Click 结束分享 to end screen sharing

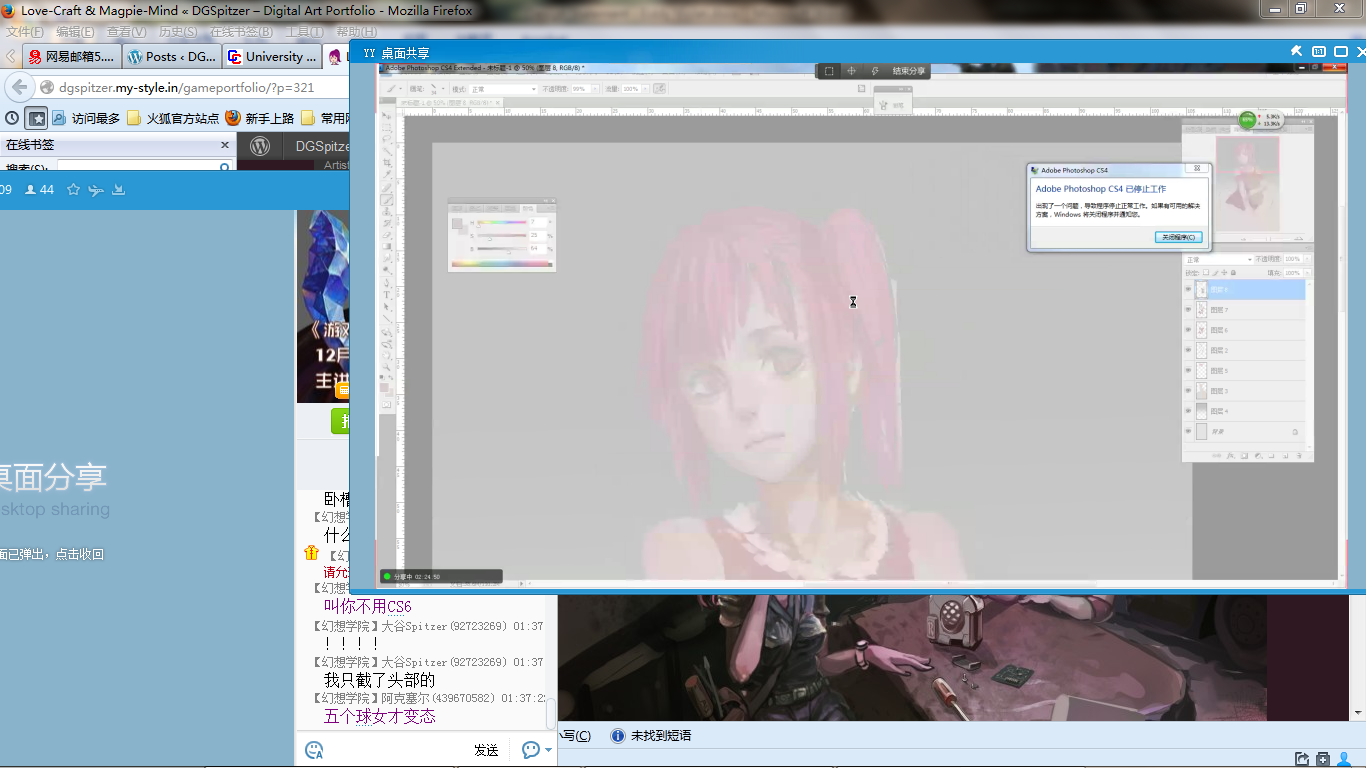click(x=909, y=71)
